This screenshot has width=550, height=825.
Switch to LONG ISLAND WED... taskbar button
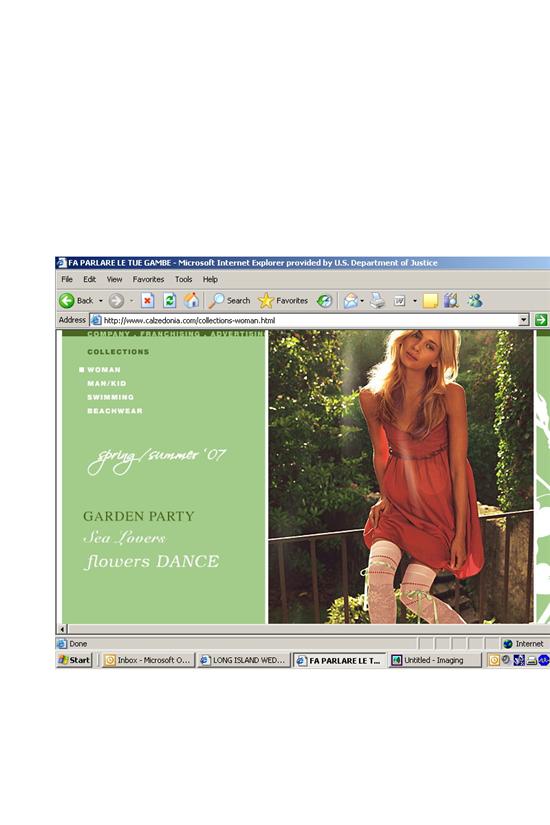click(x=244, y=660)
